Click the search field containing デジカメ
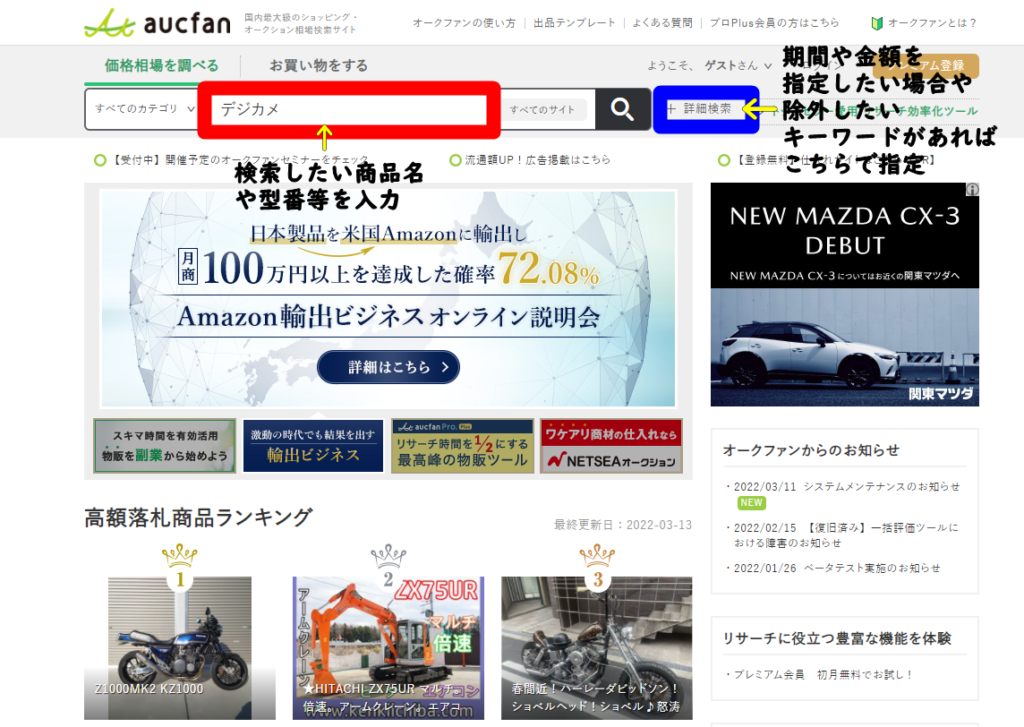This screenshot has height=727, width=1024. click(349, 109)
